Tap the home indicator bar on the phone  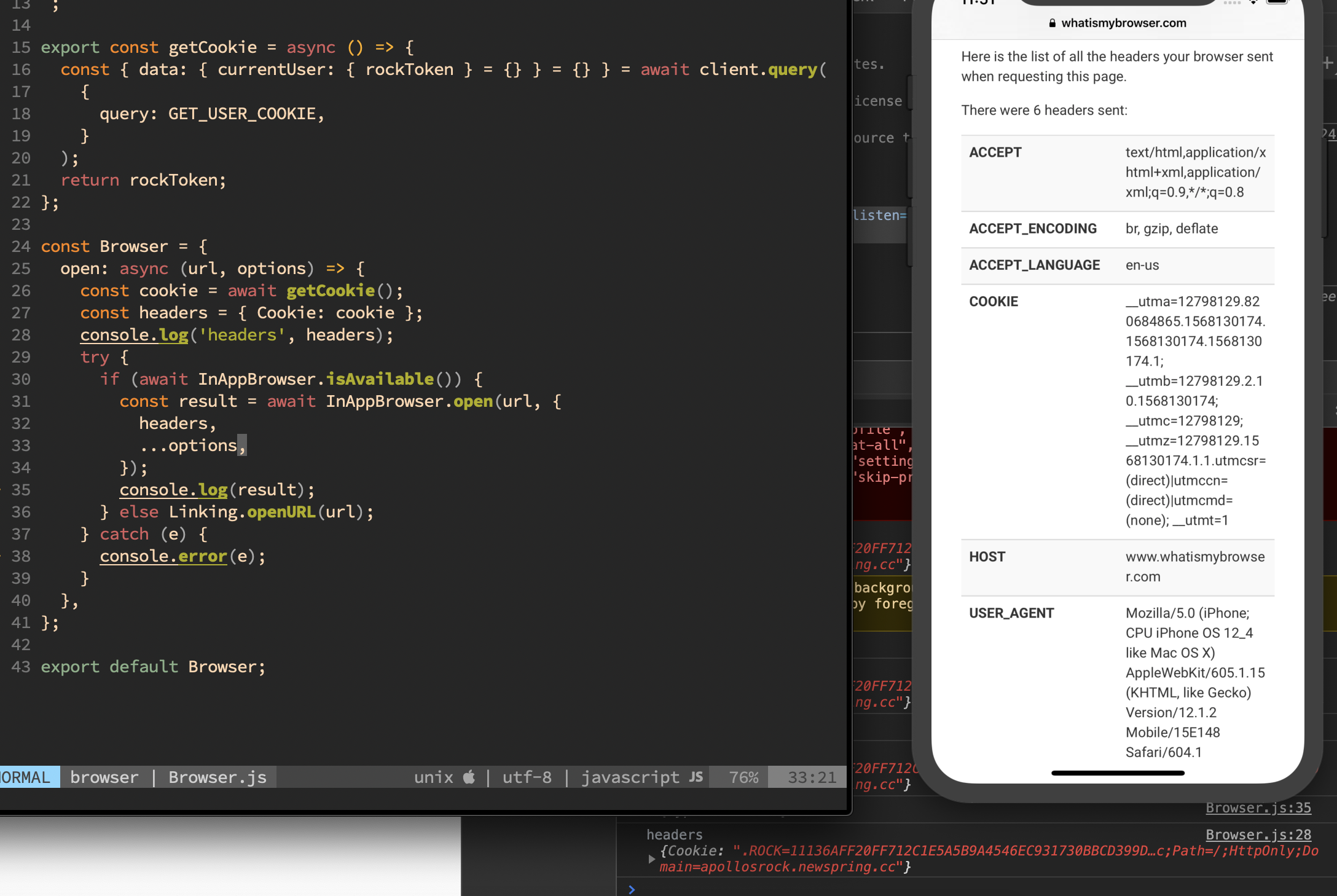tap(1118, 773)
